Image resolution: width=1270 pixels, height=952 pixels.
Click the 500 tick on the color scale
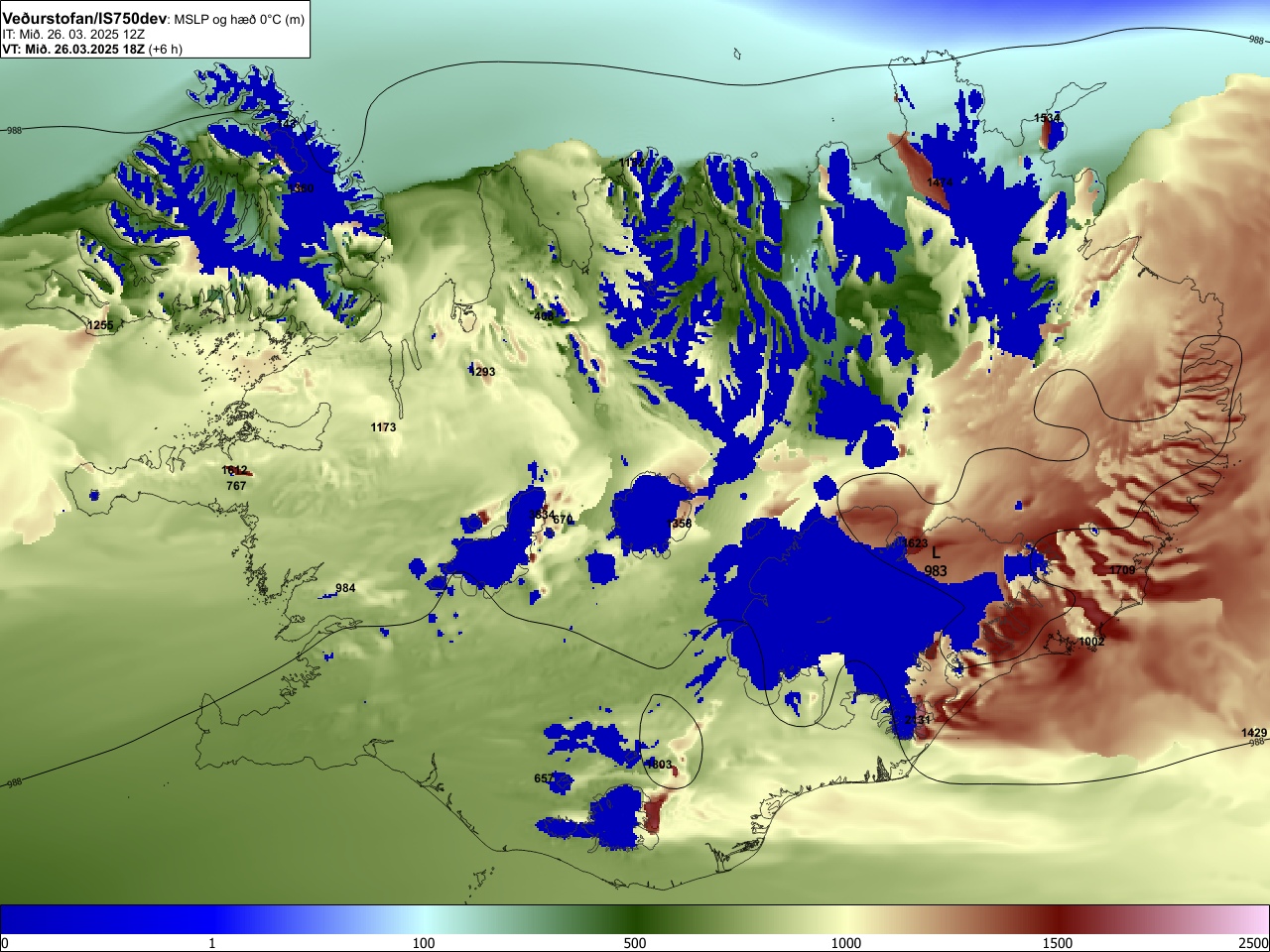(635, 943)
